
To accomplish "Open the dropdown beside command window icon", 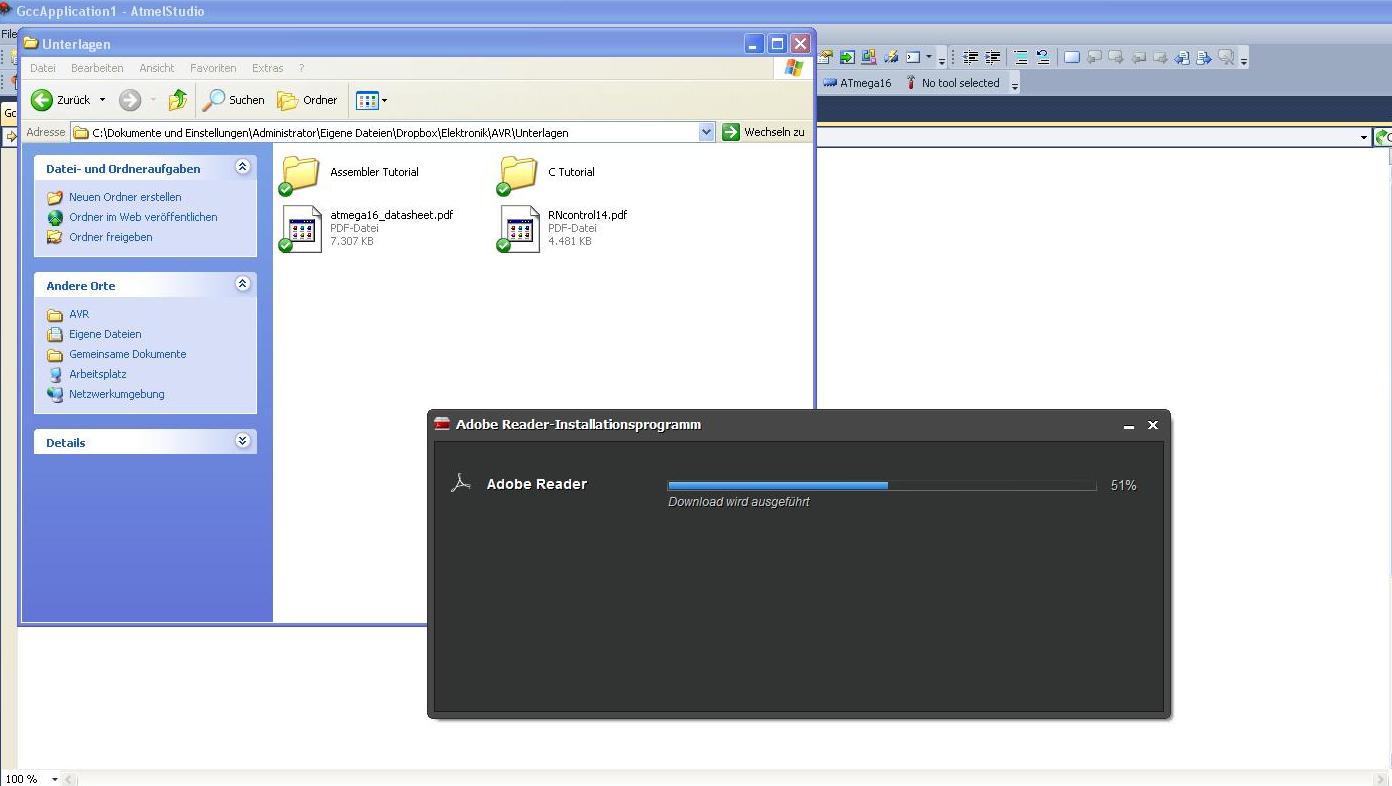I will click(929, 57).
